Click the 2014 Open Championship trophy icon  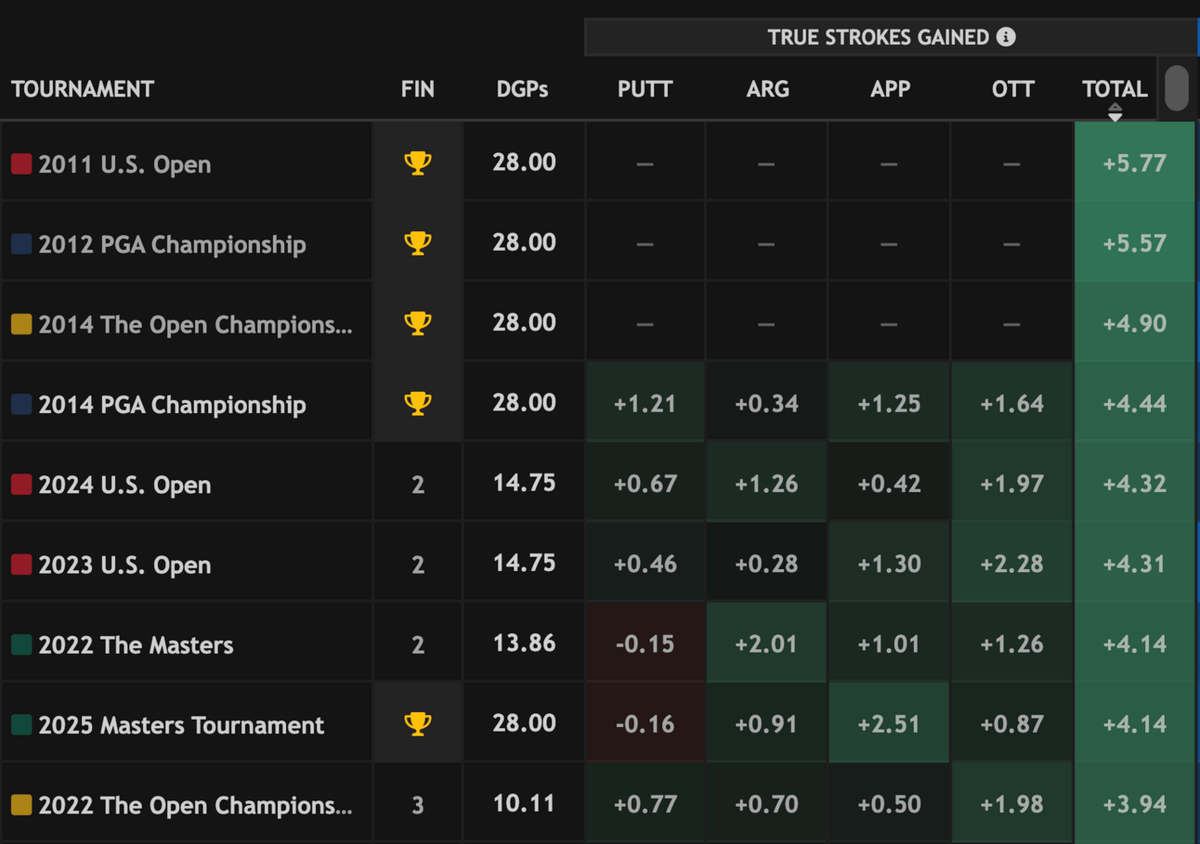tap(418, 323)
